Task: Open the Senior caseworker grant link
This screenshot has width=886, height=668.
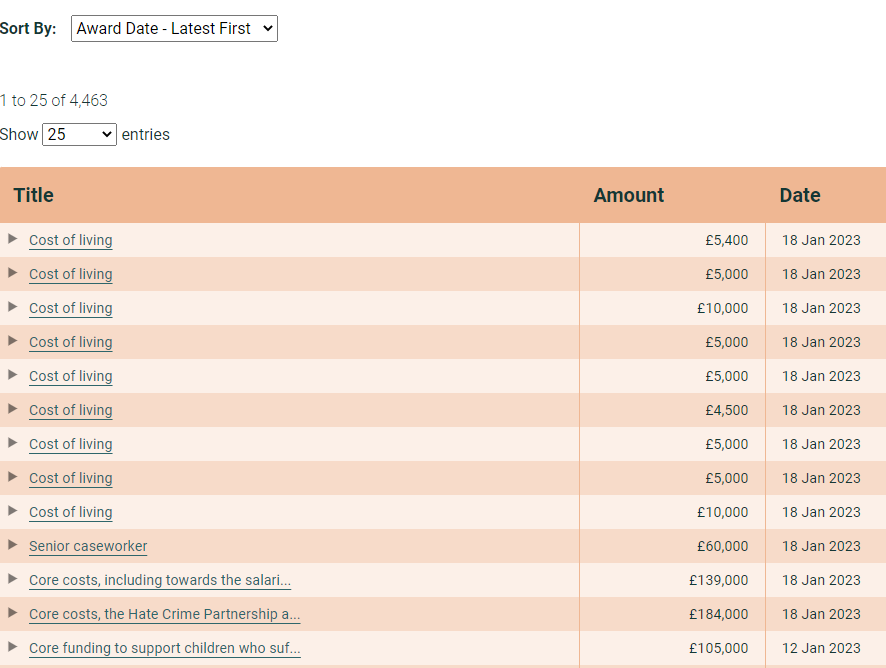Action: (x=87, y=546)
